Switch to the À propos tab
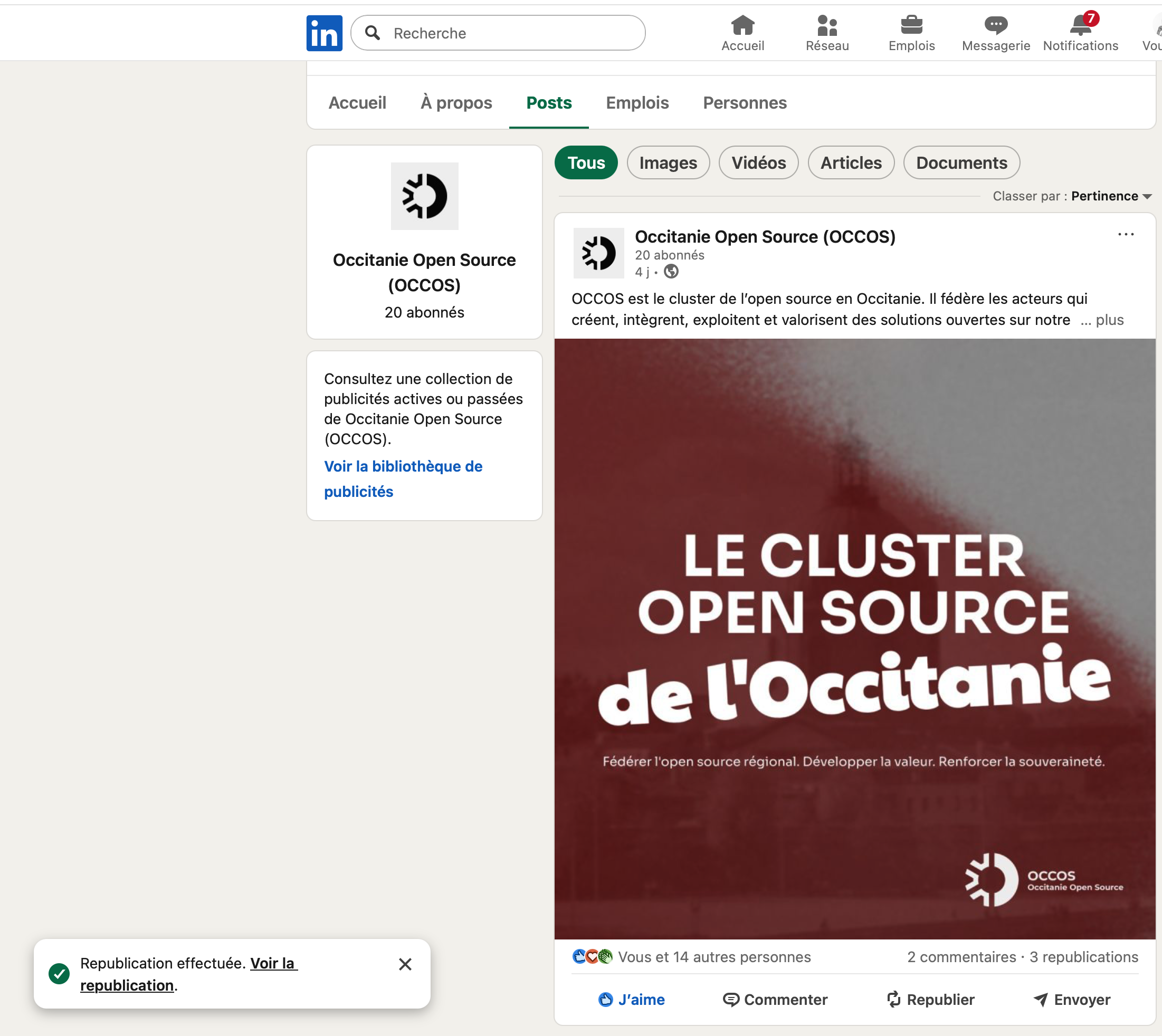The height and width of the screenshot is (1036, 1162). (x=456, y=103)
